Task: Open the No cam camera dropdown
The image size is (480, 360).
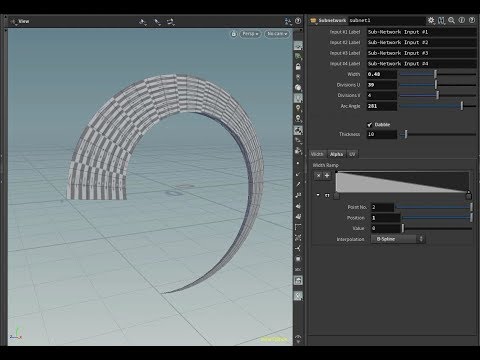Action: (x=277, y=34)
